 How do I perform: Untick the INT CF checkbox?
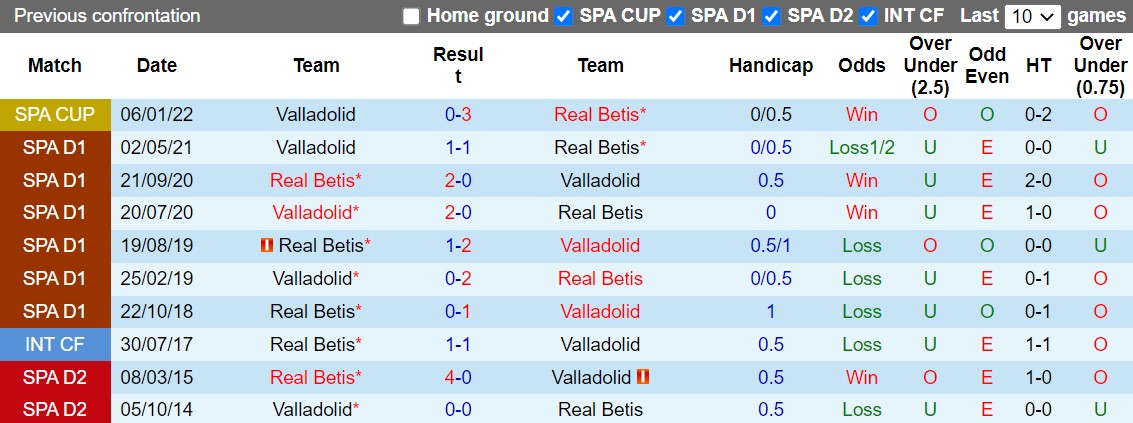tap(867, 16)
